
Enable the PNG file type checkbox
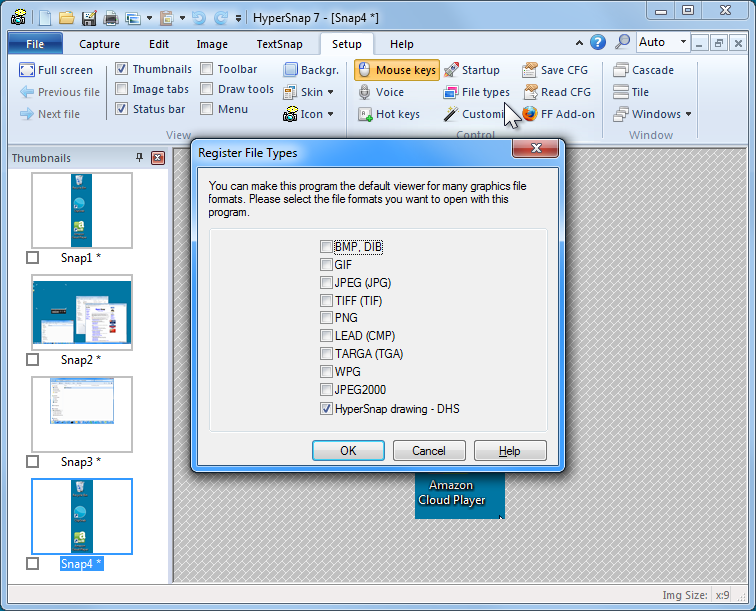click(x=327, y=318)
